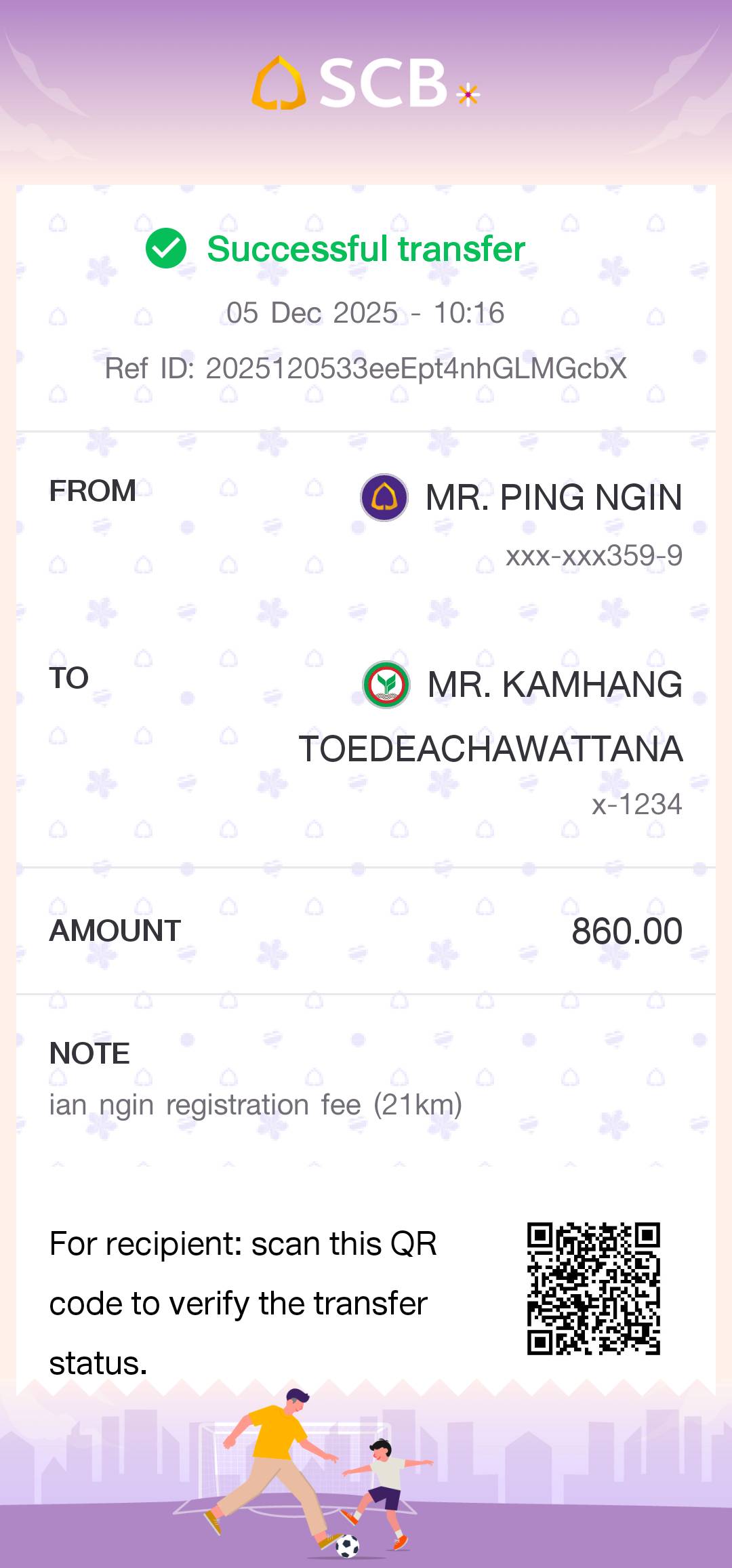Click the purple SCB bank icon beside sender
This screenshot has width=732, height=1568.
[x=384, y=498]
